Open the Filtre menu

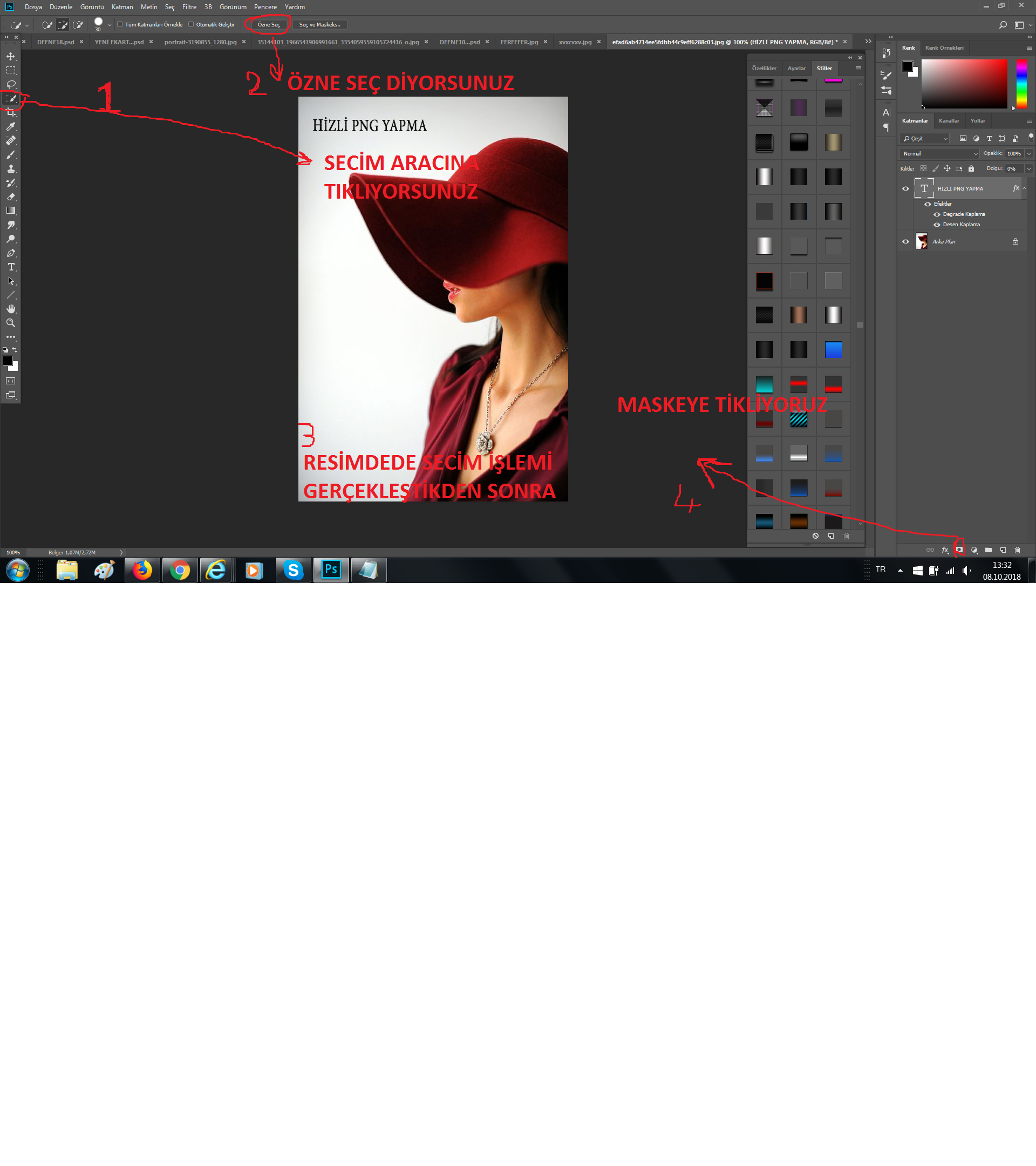click(x=189, y=7)
